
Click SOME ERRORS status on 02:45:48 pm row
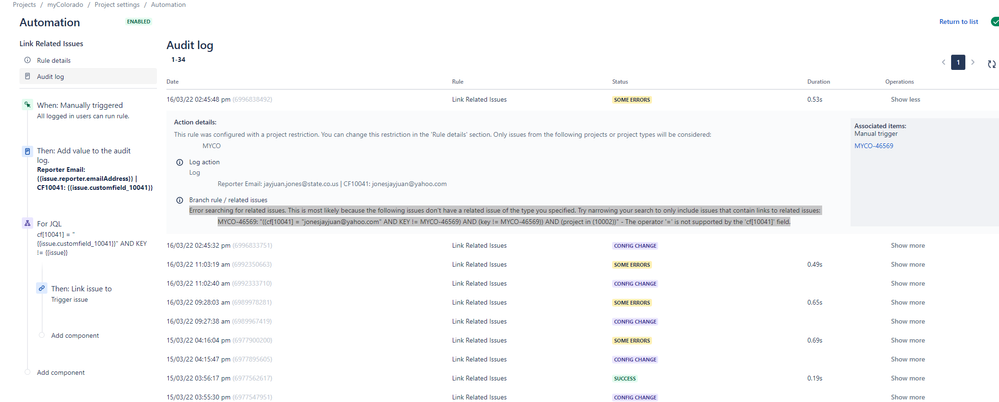pos(632,100)
